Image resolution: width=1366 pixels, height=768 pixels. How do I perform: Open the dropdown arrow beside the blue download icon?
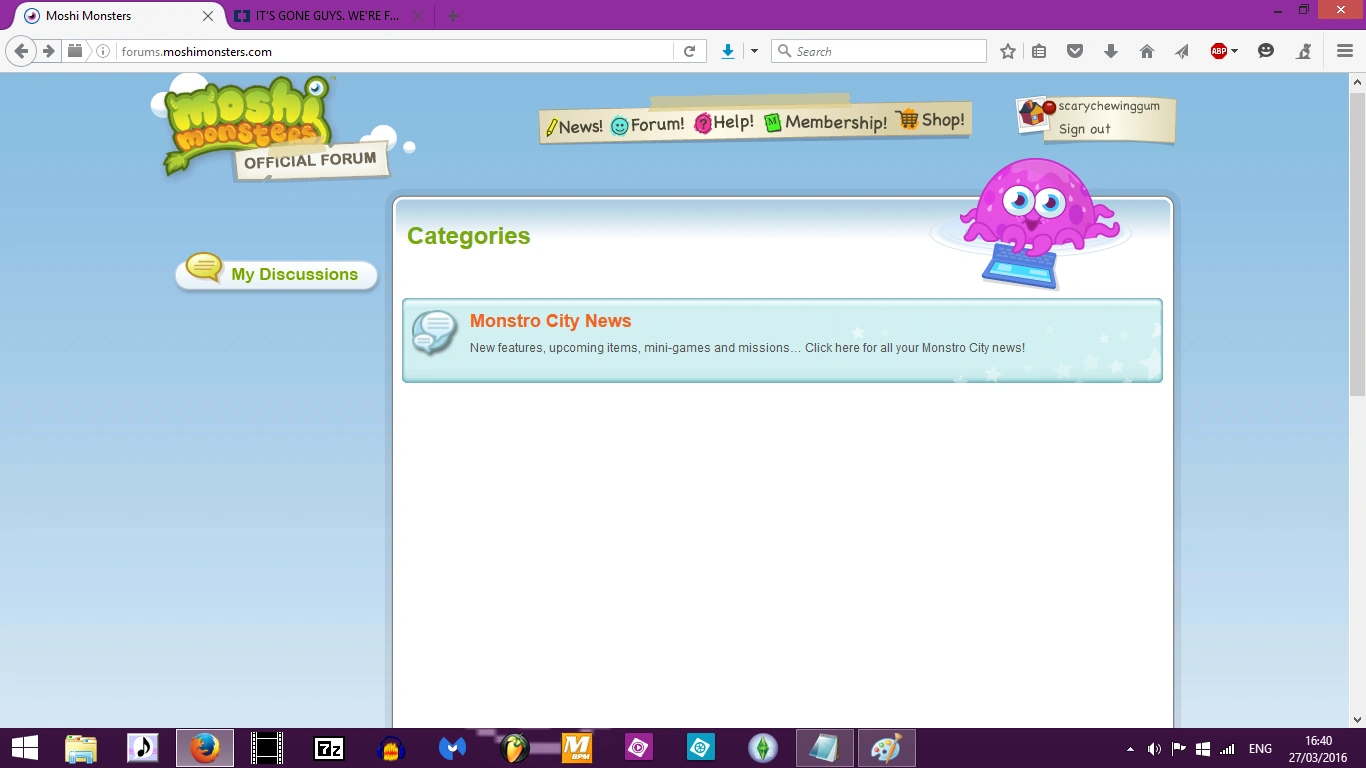pyautogui.click(x=754, y=51)
